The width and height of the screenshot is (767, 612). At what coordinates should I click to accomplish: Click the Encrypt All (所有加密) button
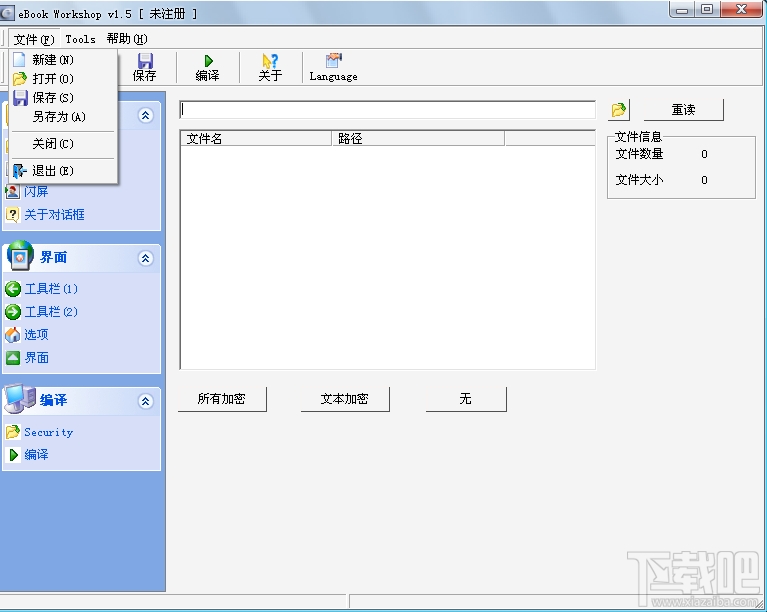[x=222, y=399]
